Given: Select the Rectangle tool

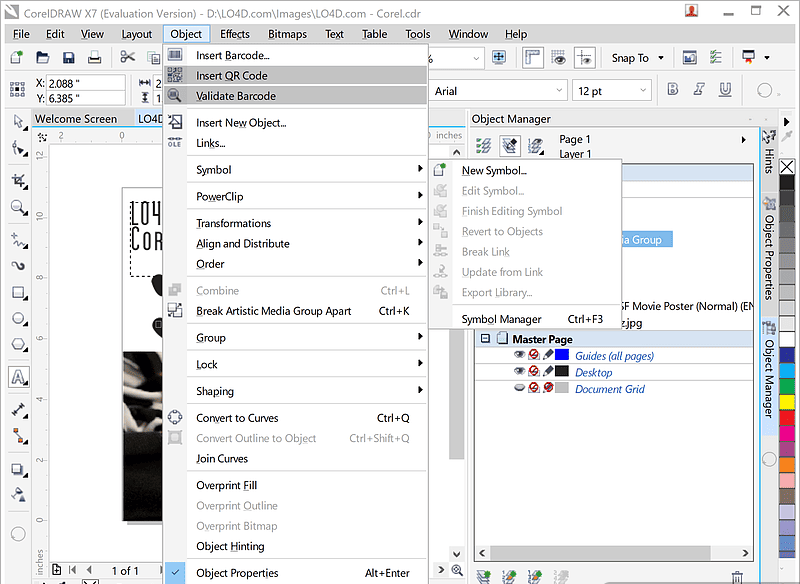Looking at the screenshot, I should coord(19,293).
